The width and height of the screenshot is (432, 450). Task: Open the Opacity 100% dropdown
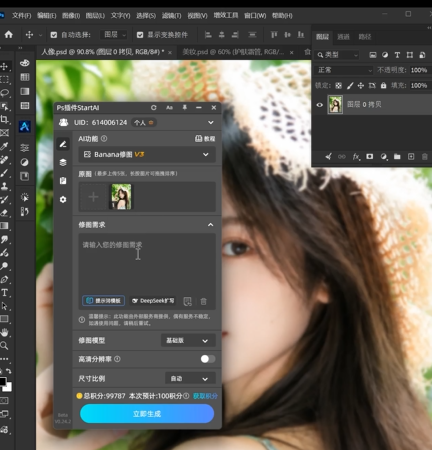click(419, 70)
